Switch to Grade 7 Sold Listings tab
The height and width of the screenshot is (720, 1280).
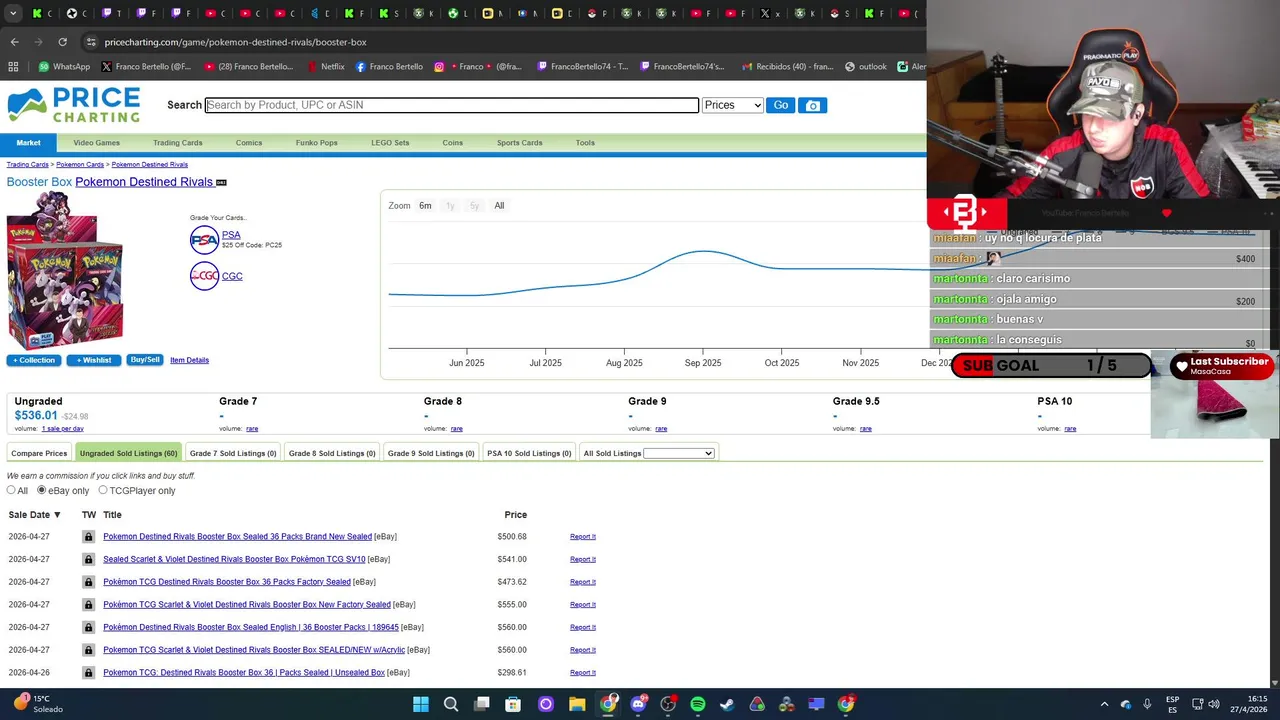pos(233,453)
